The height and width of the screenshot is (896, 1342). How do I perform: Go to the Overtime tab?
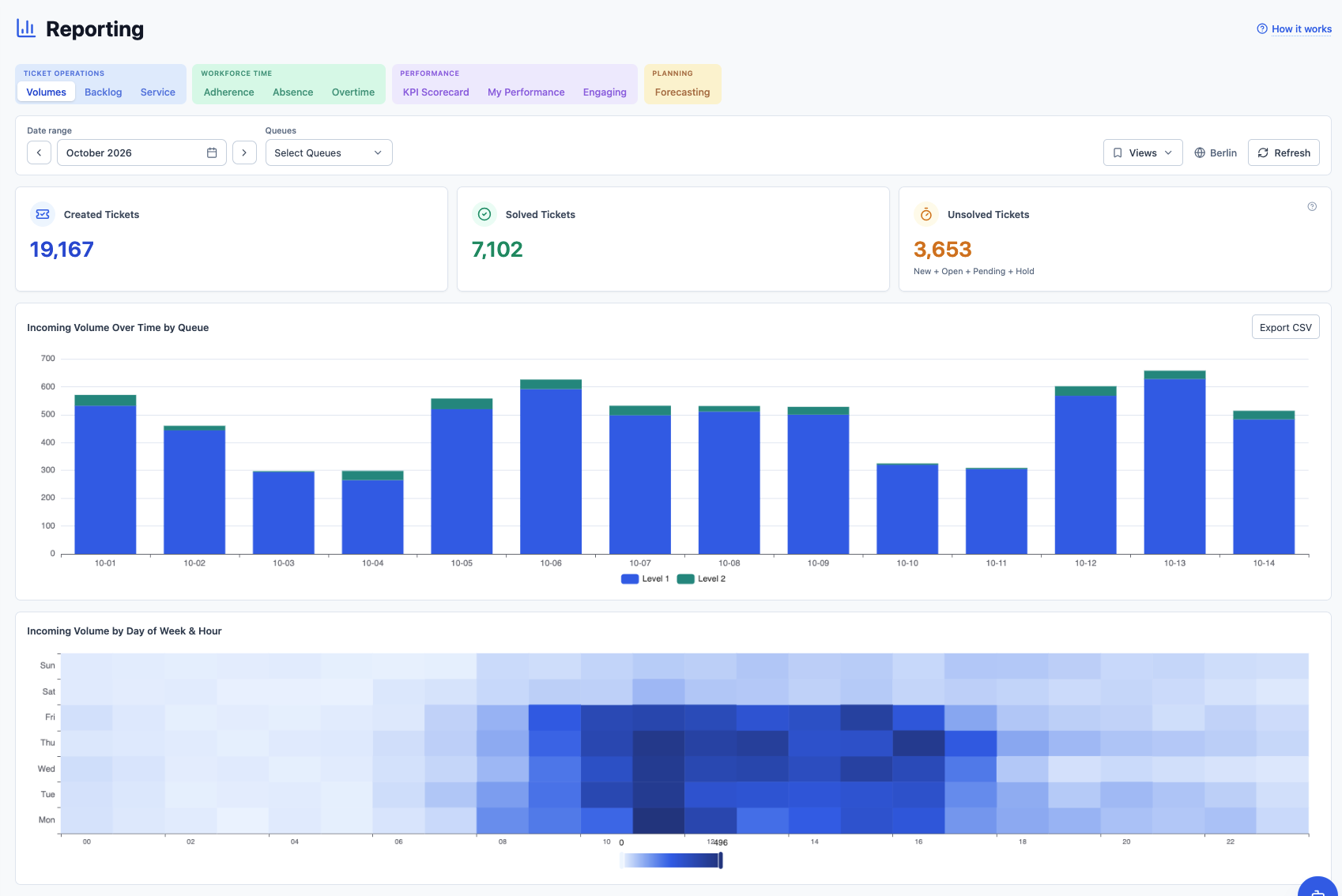click(353, 92)
